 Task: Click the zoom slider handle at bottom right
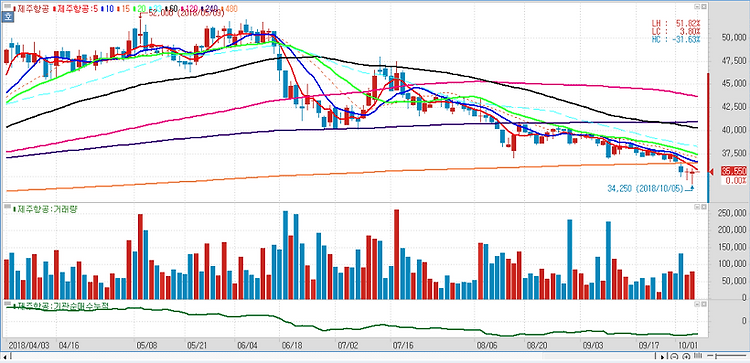pyautogui.click(x=715, y=357)
